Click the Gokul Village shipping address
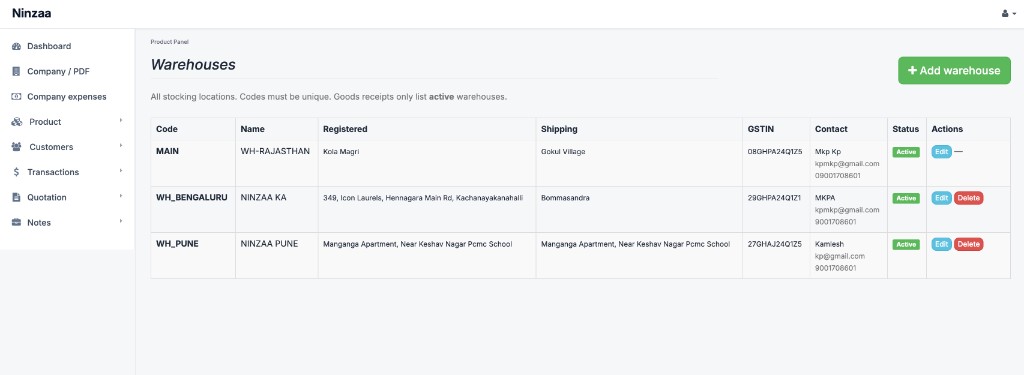Image resolution: width=1024 pixels, height=375 pixels. (x=563, y=152)
